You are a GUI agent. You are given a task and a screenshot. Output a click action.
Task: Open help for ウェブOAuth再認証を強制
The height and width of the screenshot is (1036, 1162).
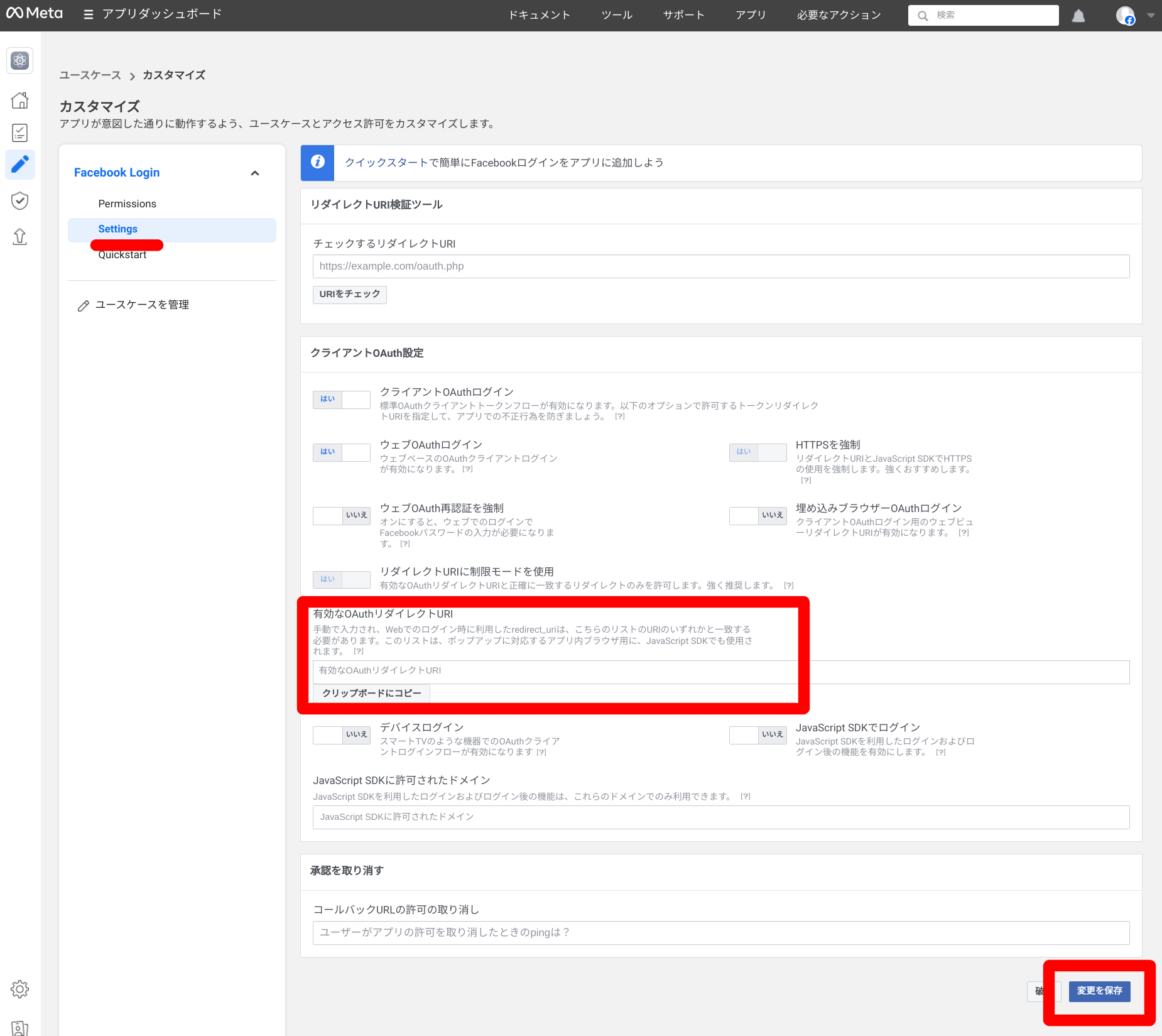(x=405, y=544)
